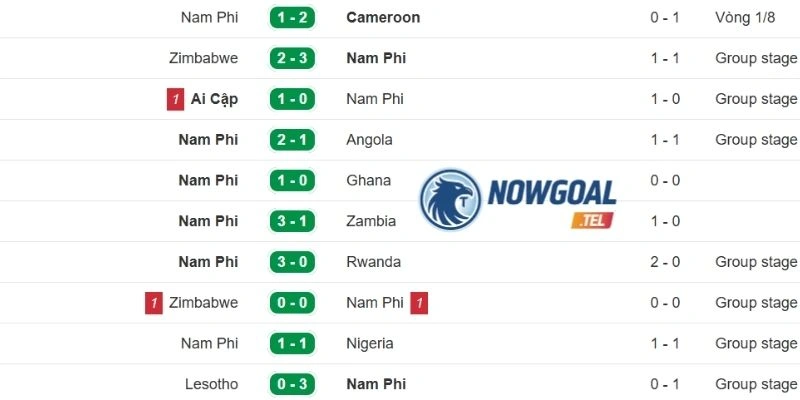The width and height of the screenshot is (800, 400).
Task: Open the Cameroon team link
Action: pyautogui.click(x=383, y=17)
